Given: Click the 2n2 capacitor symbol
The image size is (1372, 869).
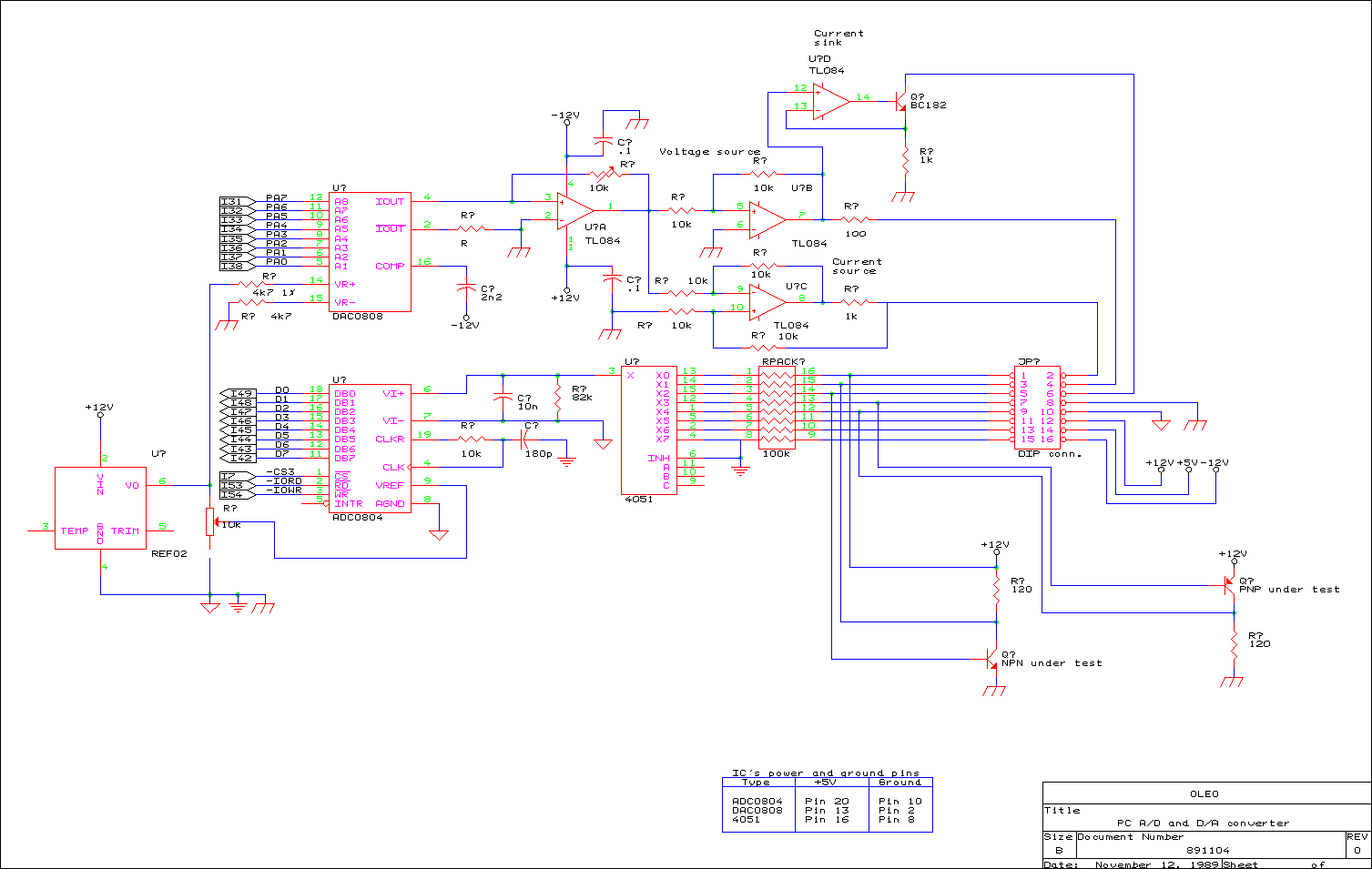Looking at the screenshot, I should pos(466,288).
